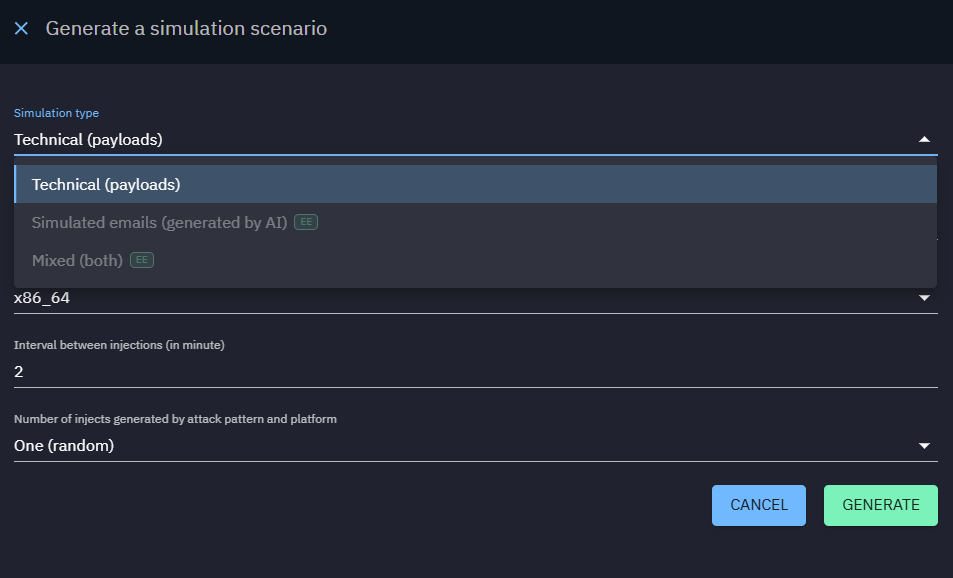The width and height of the screenshot is (953, 578).
Task: Collapse the Simulation type dropdown arrow
Action: [x=924, y=140]
